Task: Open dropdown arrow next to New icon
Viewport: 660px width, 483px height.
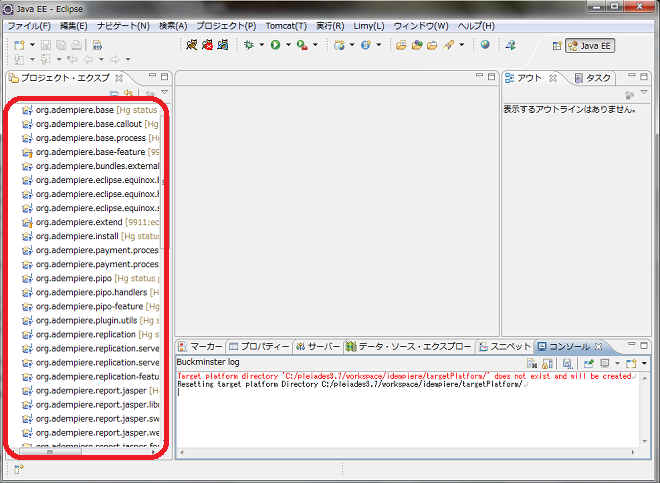Action: pos(32,45)
